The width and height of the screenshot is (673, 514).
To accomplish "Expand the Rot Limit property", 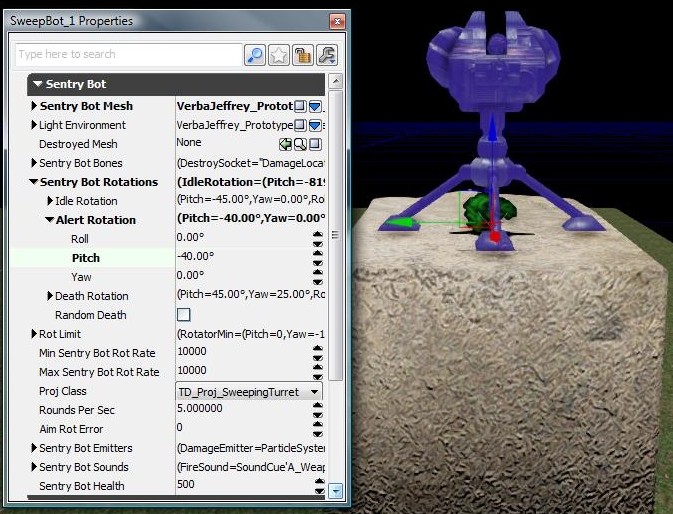I will (x=34, y=334).
